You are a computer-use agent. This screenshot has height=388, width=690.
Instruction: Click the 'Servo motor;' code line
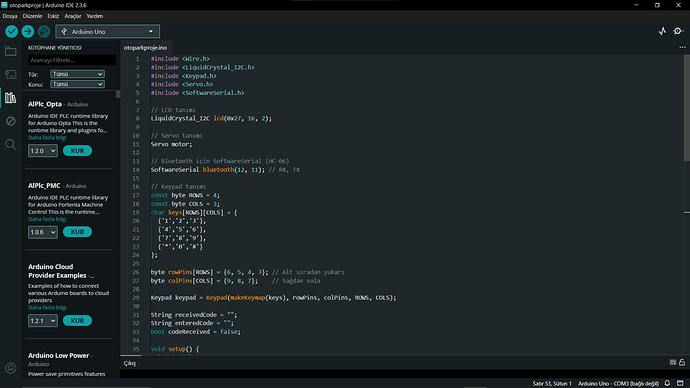tap(171, 144)
